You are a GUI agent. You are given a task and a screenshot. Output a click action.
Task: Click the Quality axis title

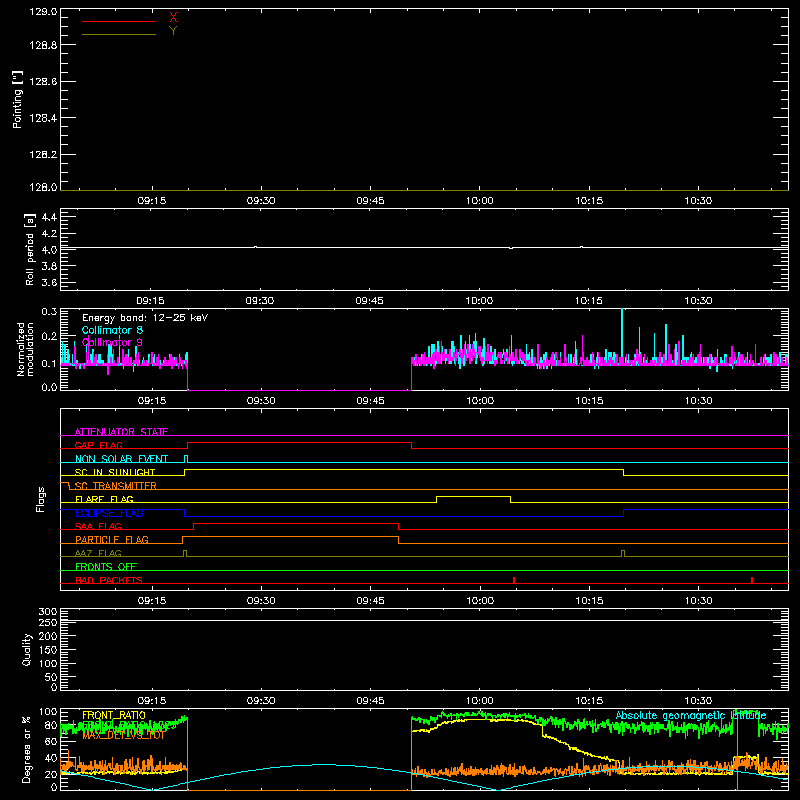27,649
